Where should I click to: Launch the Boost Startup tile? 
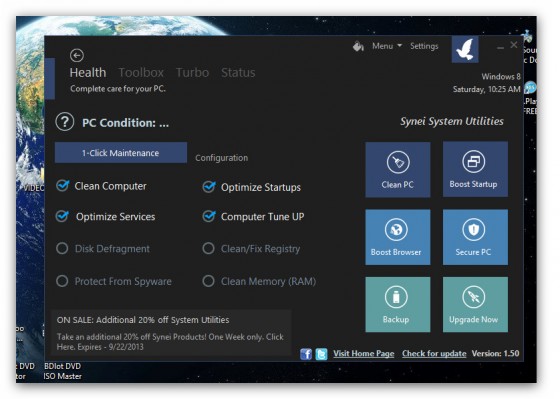pos(475,169)
